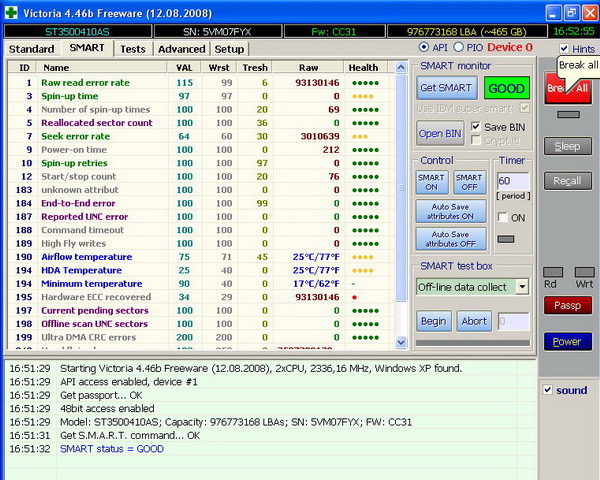Viewport: 600px width, 480px height.
Task: Disable the Hints checkbox
Action: 564,49
